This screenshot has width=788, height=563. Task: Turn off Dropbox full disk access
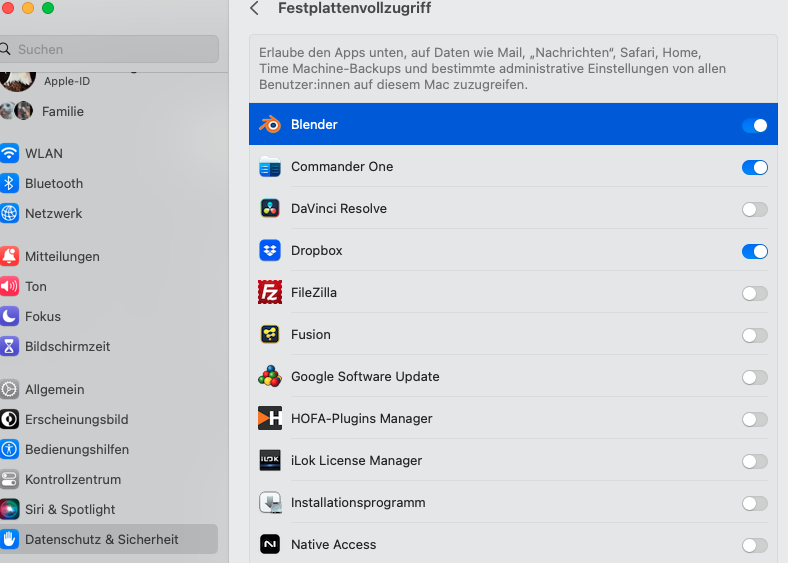click(x=754, y=251)
